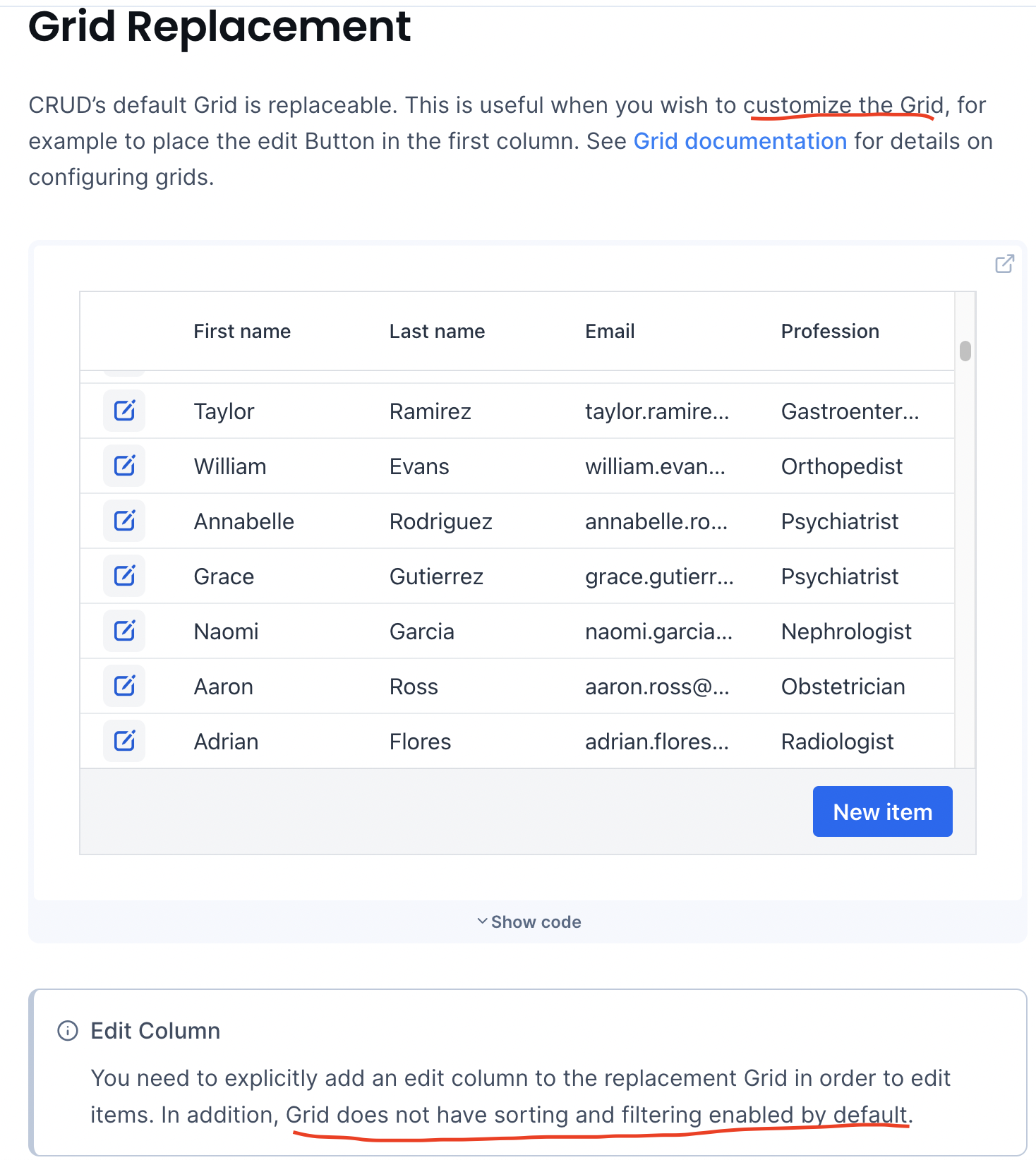1036x1160 pixels.
Task: Click the grid's vertical scrollbar thumb
Action: click(964, 351)
